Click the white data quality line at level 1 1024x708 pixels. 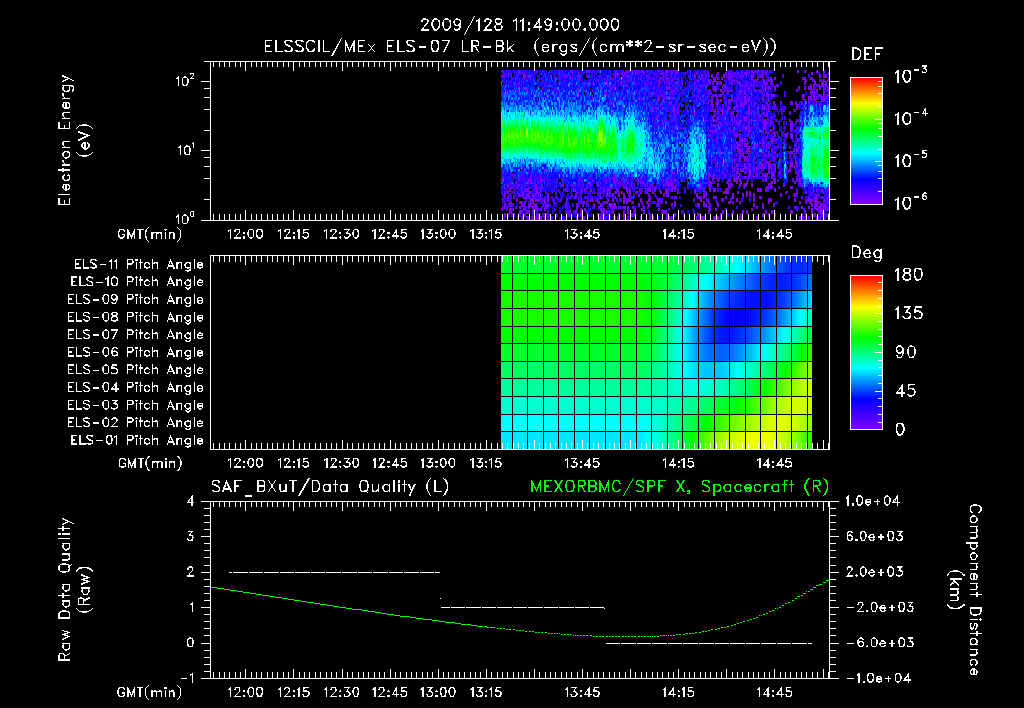point(522,607)
